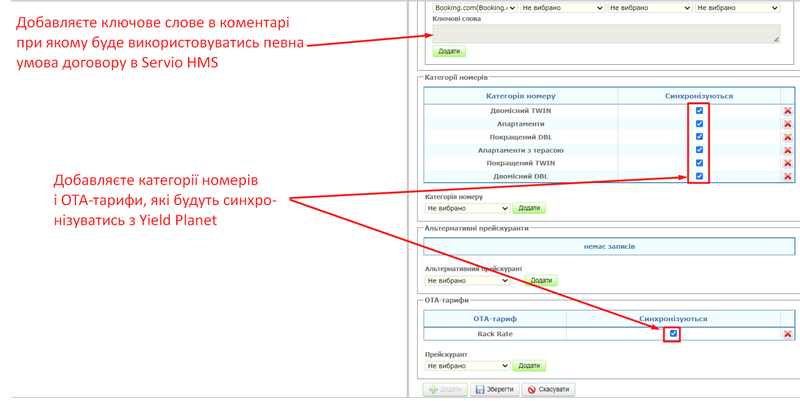
Task: Toggle sync checkbox for Двомісний TWIN
Action: [699, 111]
